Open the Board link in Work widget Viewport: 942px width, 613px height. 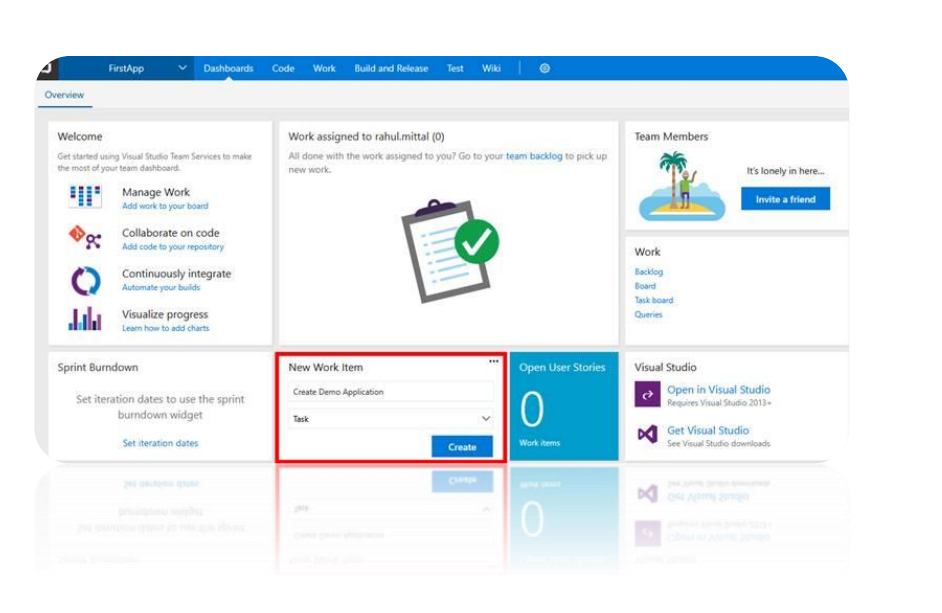click(x=645, y=286)
